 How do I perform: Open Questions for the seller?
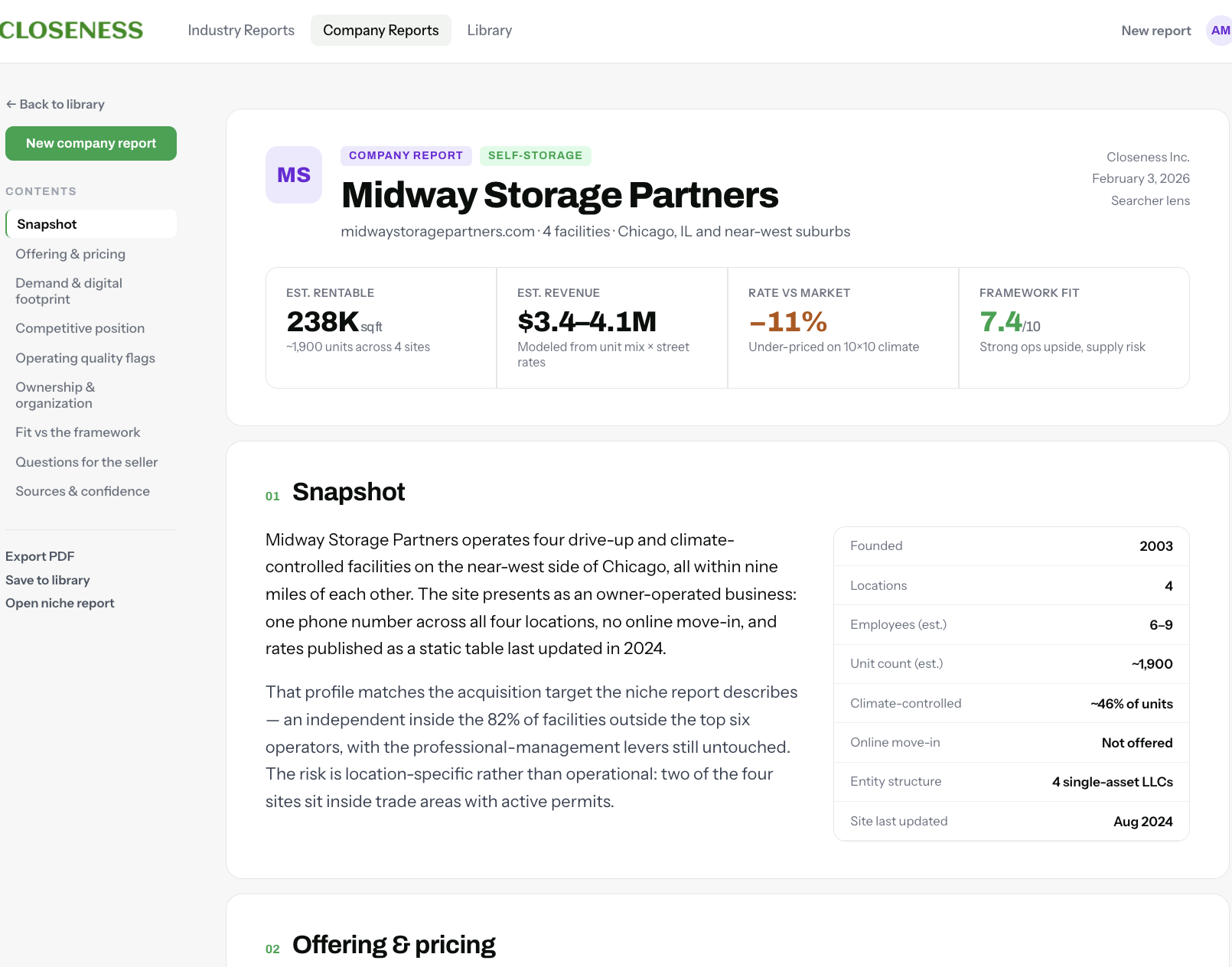point(86,462)
